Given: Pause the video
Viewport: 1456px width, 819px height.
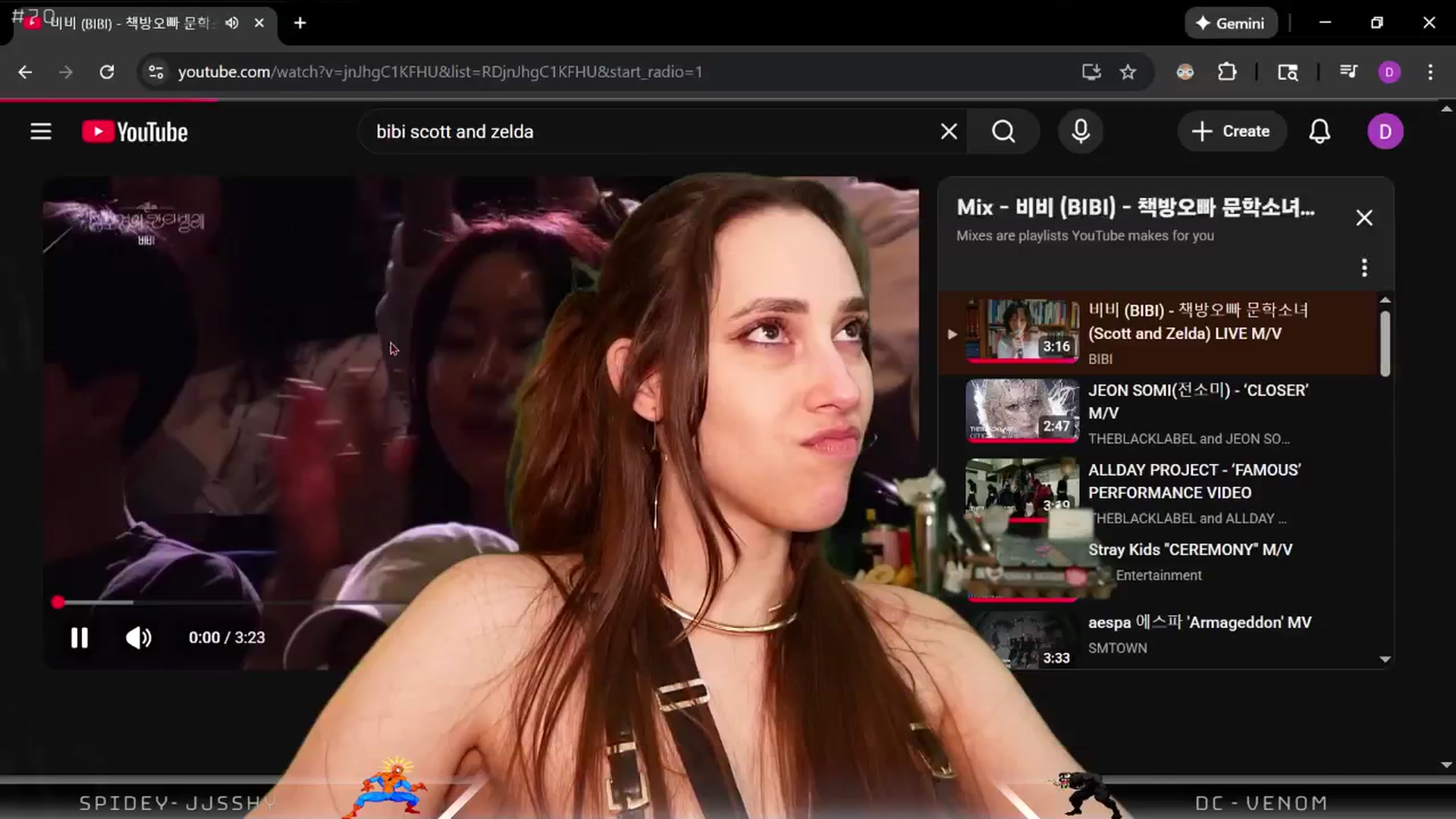Looking at the screenshot, I should [80, 638].
